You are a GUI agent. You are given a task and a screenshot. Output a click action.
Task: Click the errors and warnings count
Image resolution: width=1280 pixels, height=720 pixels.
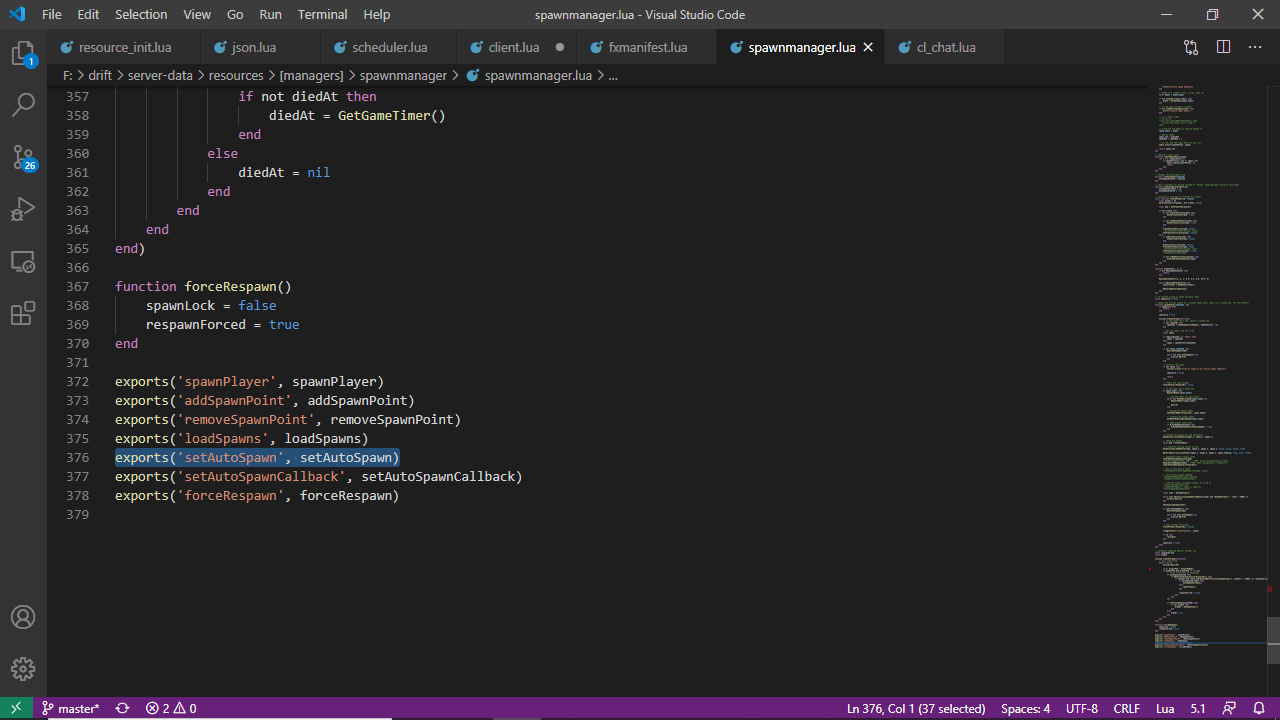[x=171, y=708]
